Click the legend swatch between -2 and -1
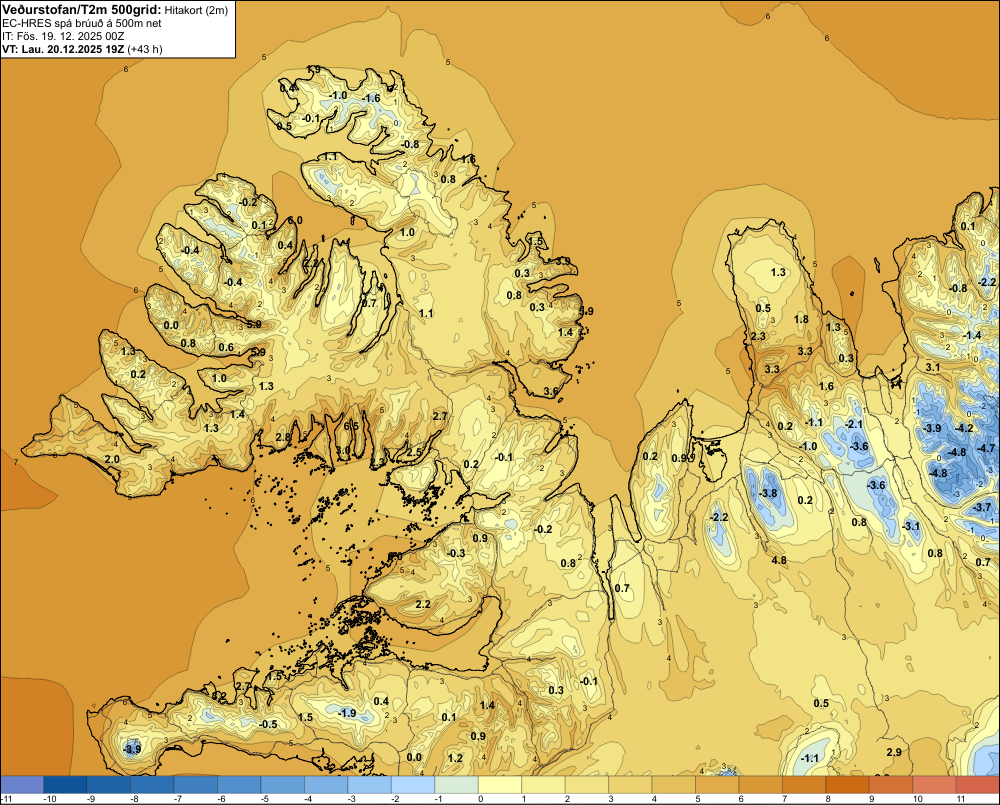Screen dimensions: 1000x805 (x=413, y=785)
